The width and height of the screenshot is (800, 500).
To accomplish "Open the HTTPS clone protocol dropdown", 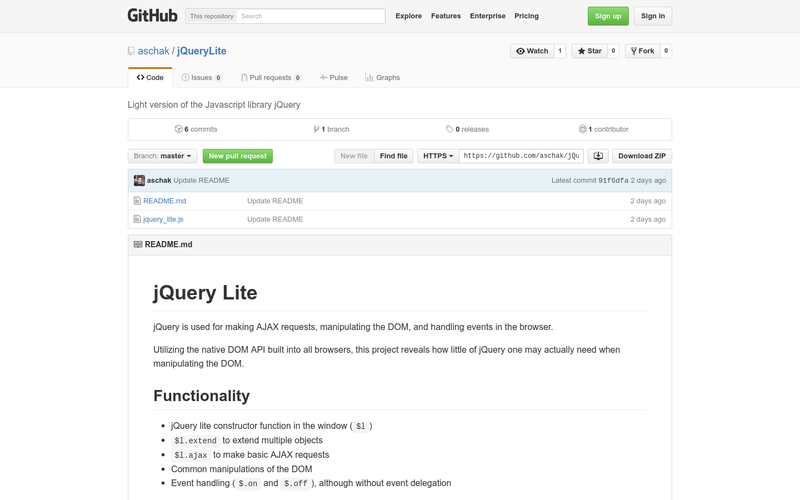I will coord(438,156).
